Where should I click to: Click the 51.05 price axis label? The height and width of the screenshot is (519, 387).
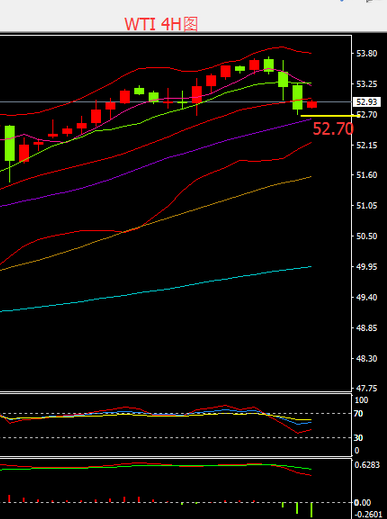pos(367,206)
